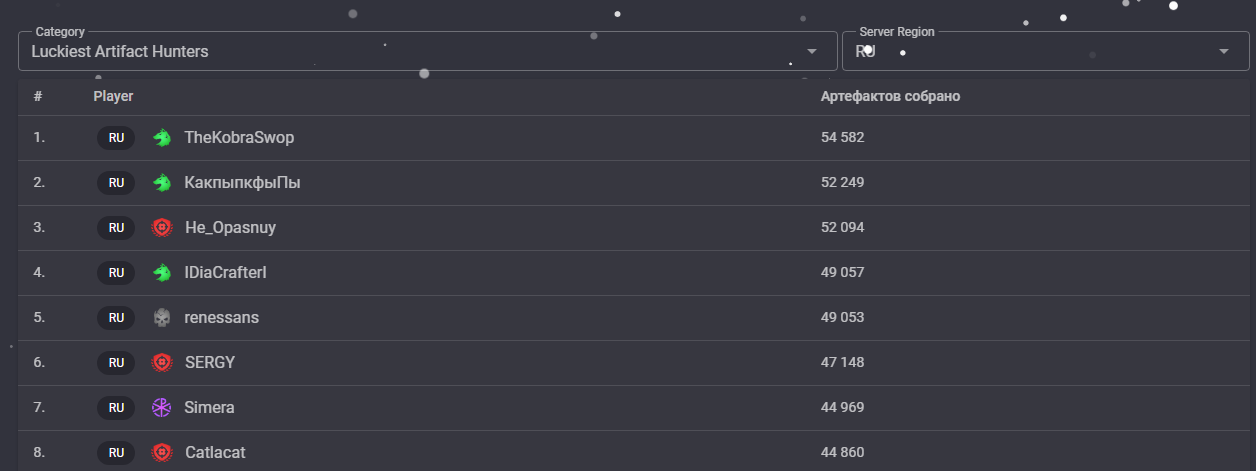
Task: Click the grey skull icon beside renessans
Action: tap(162, 318)
